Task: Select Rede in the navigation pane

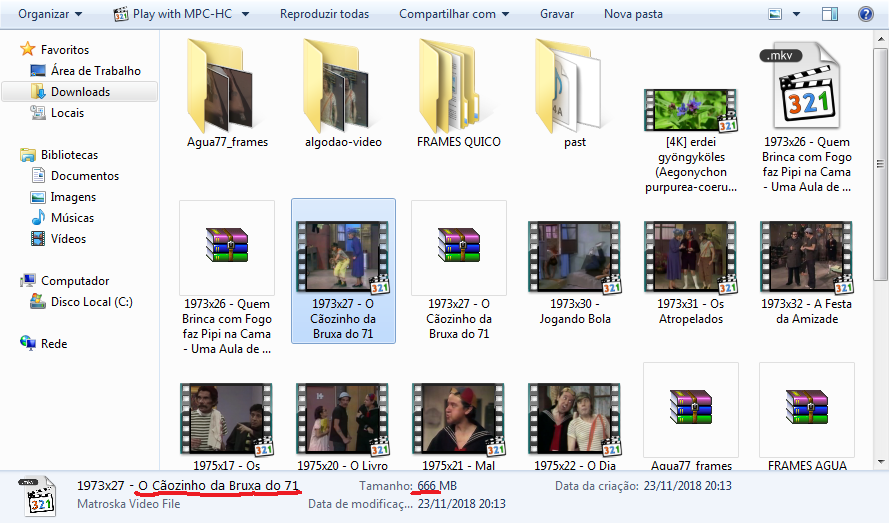Action: 54,343
